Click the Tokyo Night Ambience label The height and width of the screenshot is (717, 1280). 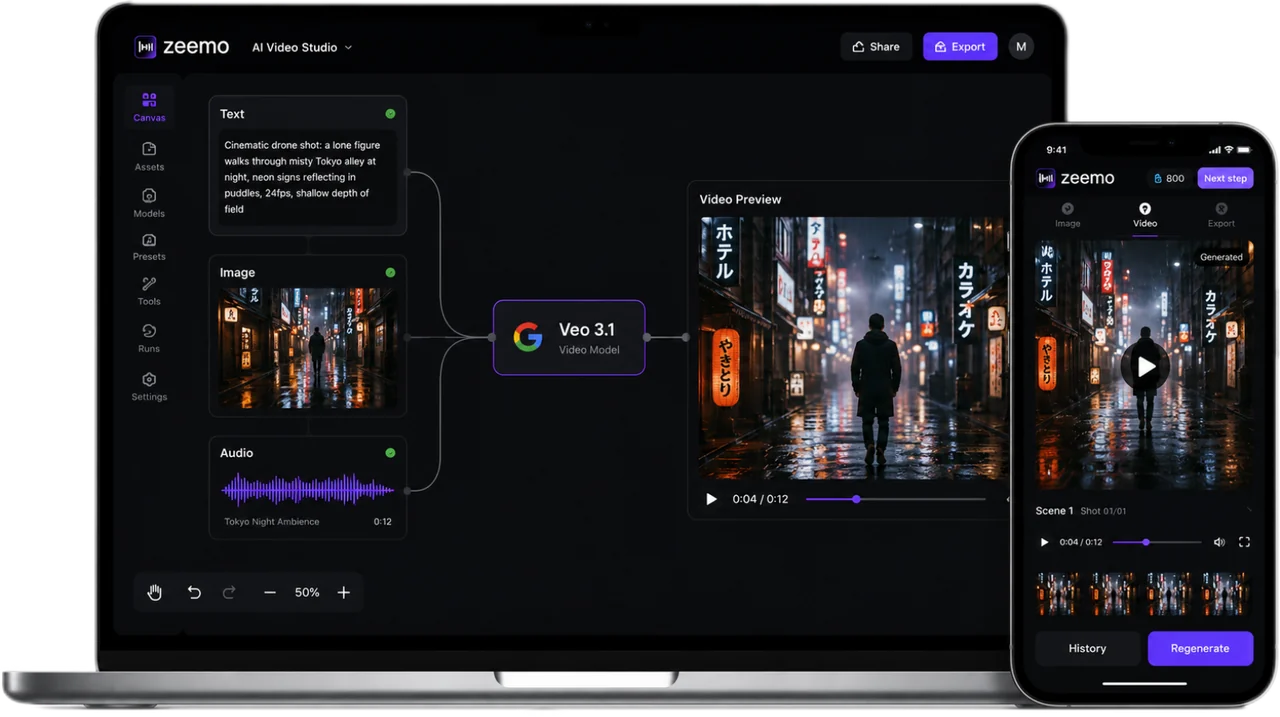coord(272,522)
